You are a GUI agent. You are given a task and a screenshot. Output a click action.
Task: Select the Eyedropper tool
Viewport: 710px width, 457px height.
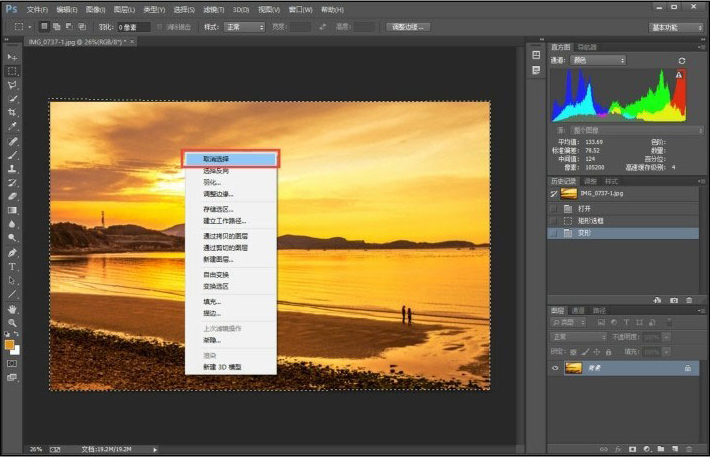13,127
